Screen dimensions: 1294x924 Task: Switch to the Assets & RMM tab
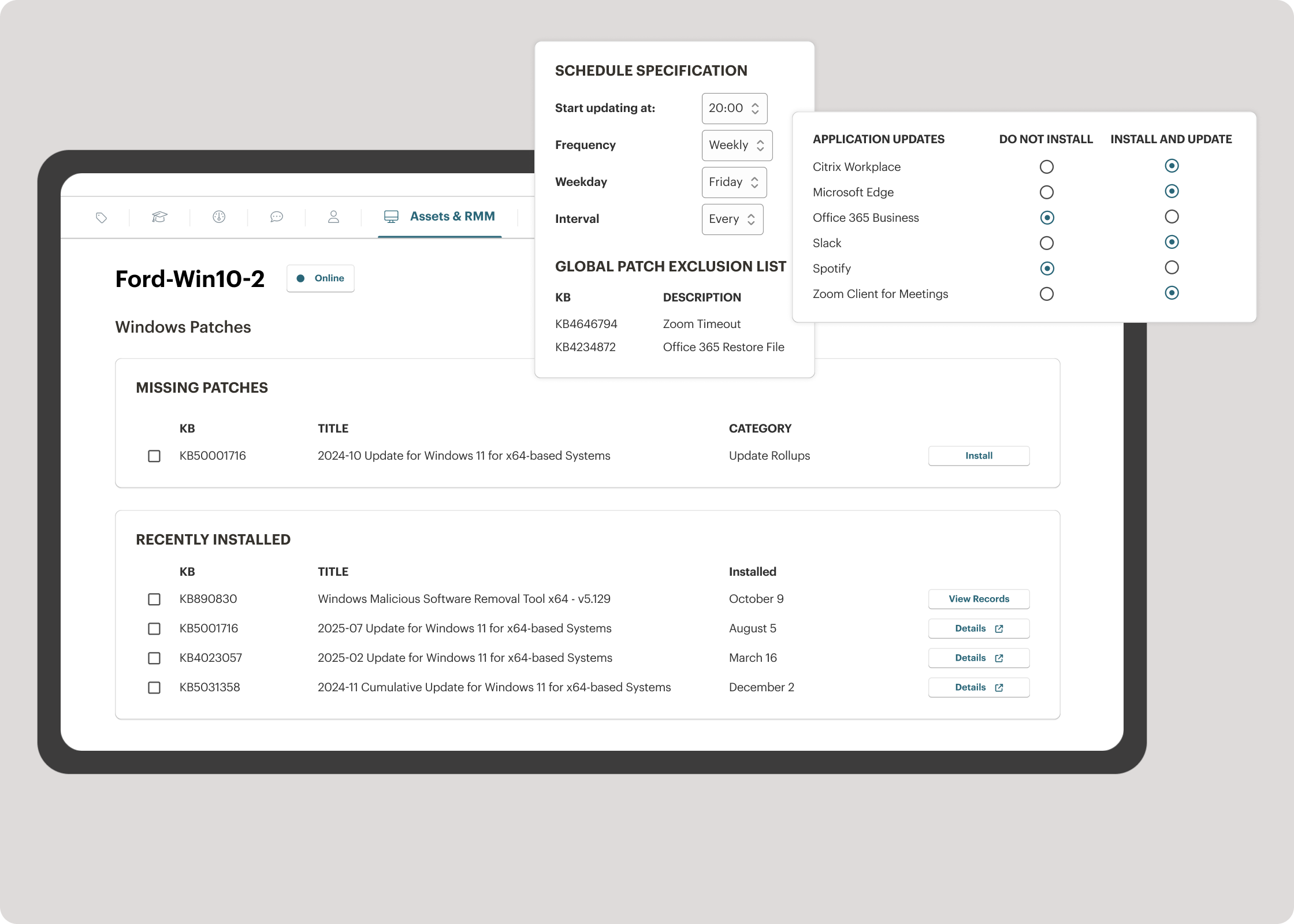pyautogui.click(x=452, y=217)
